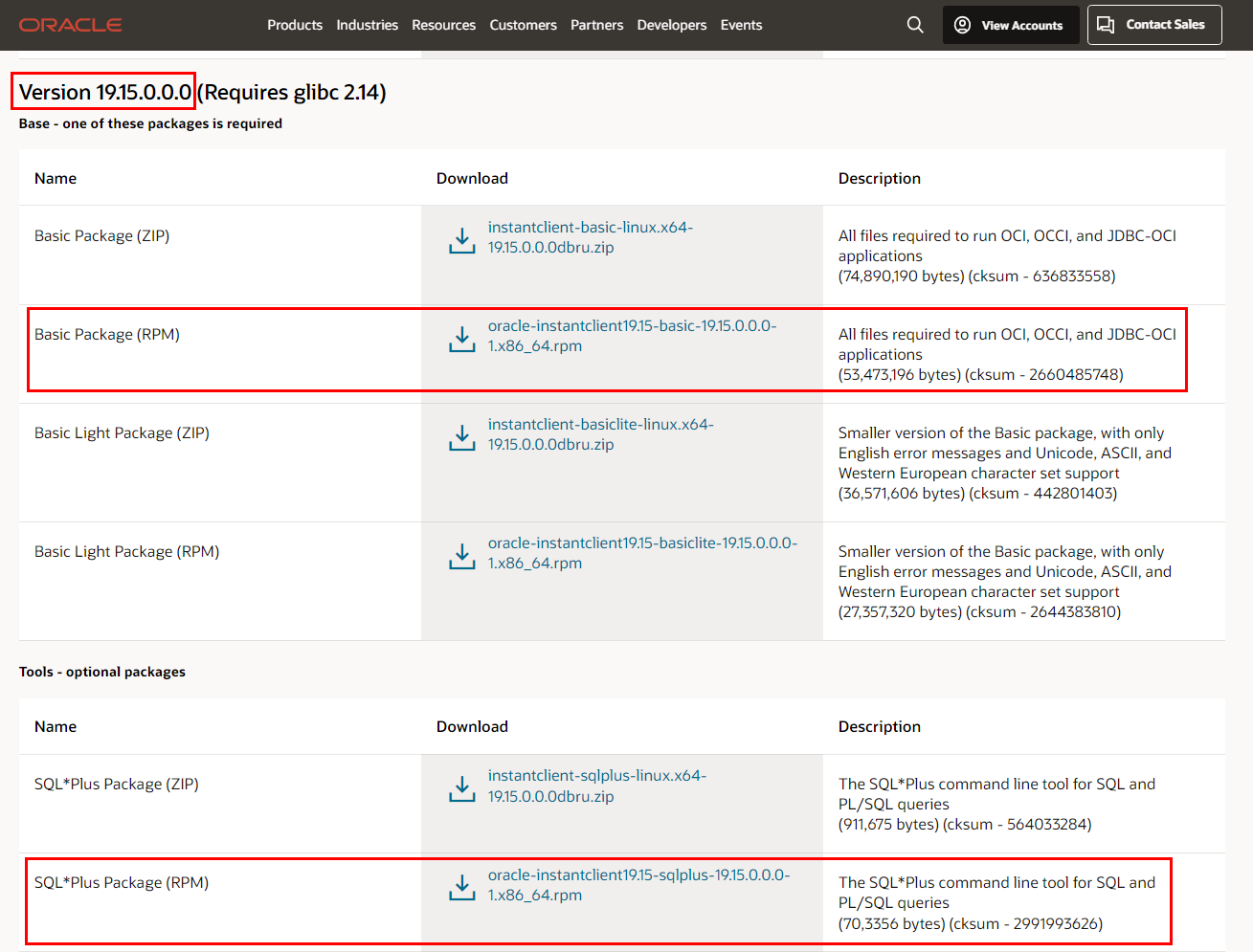Viewport: 1253px width, 952px height.
Task: Click description with cksum 2991993626
Action: click(x=996, y=902)
